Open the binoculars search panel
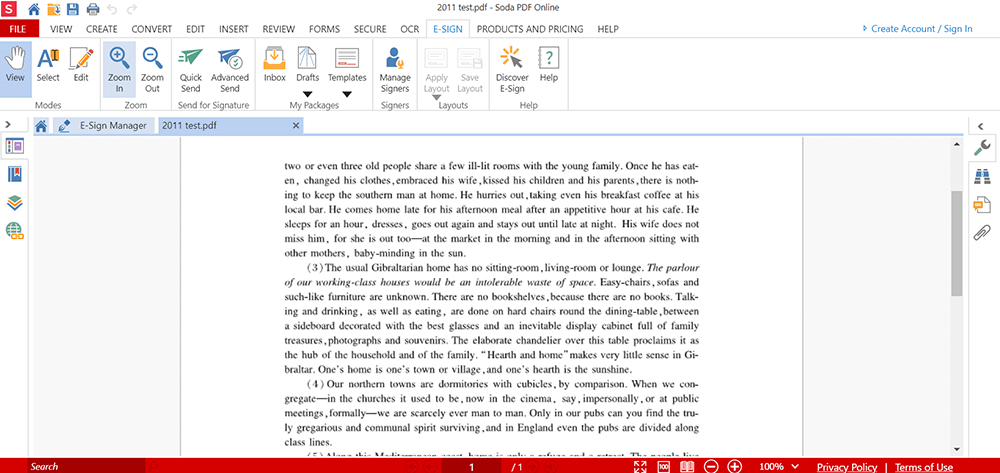Image resolution: width=1000 pixels, height=473 pixels. (x=982, y=177)
